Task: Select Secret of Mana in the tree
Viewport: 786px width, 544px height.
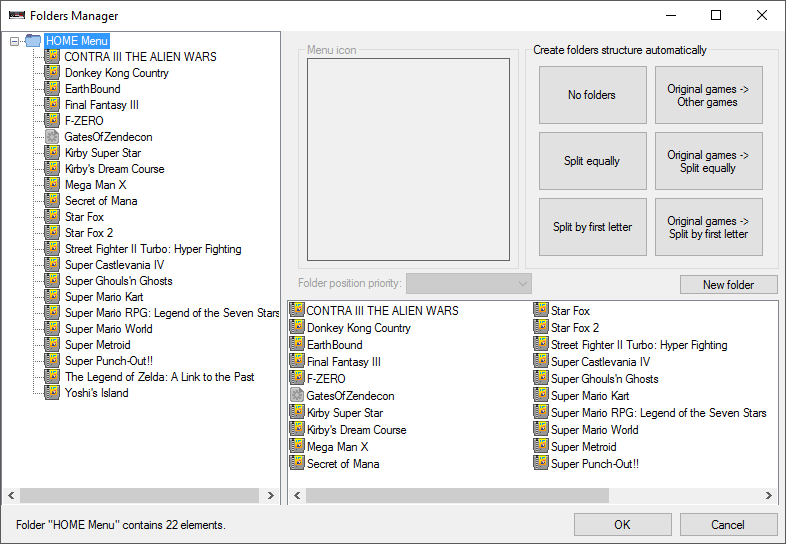Action: point(101,201)
